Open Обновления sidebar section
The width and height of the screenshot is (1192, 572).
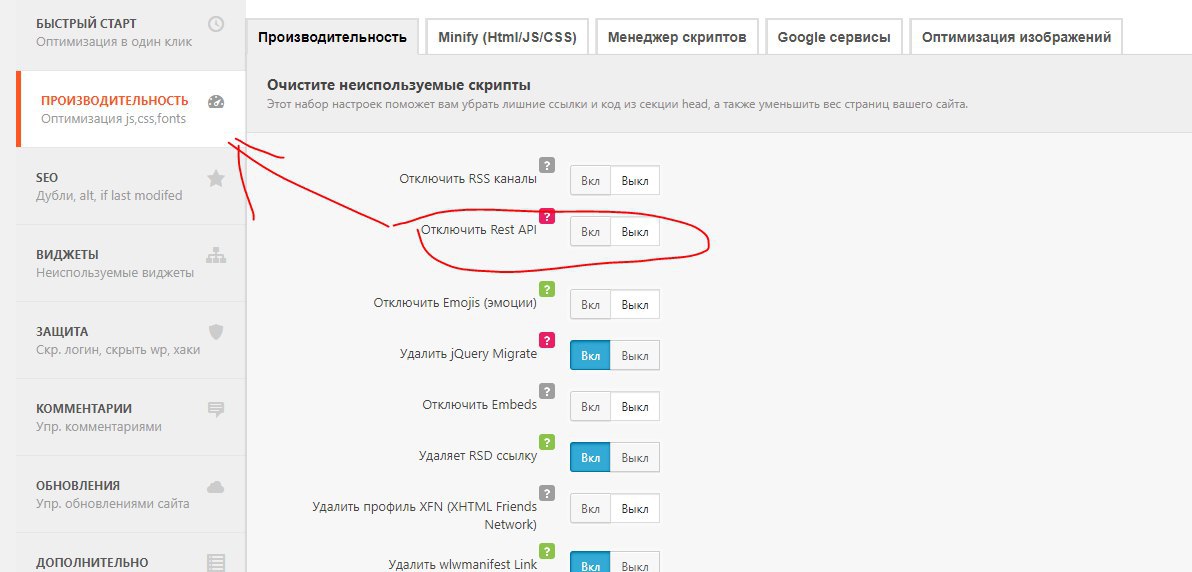[x=131, y=494]
